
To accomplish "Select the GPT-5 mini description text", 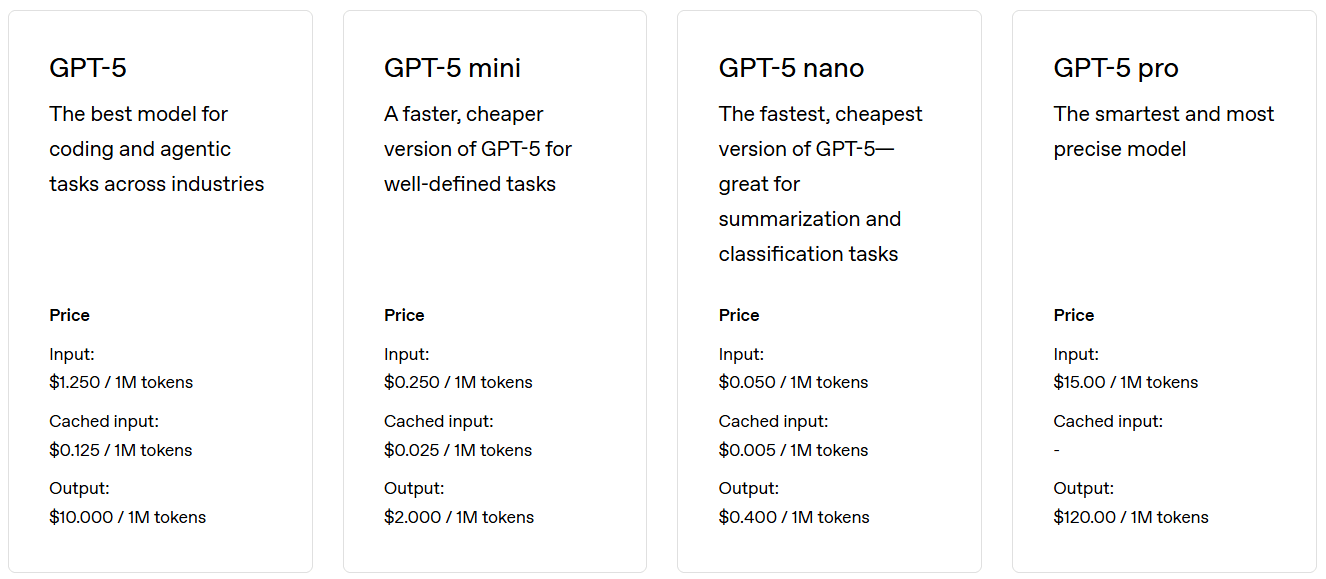I will click(477, 149).
